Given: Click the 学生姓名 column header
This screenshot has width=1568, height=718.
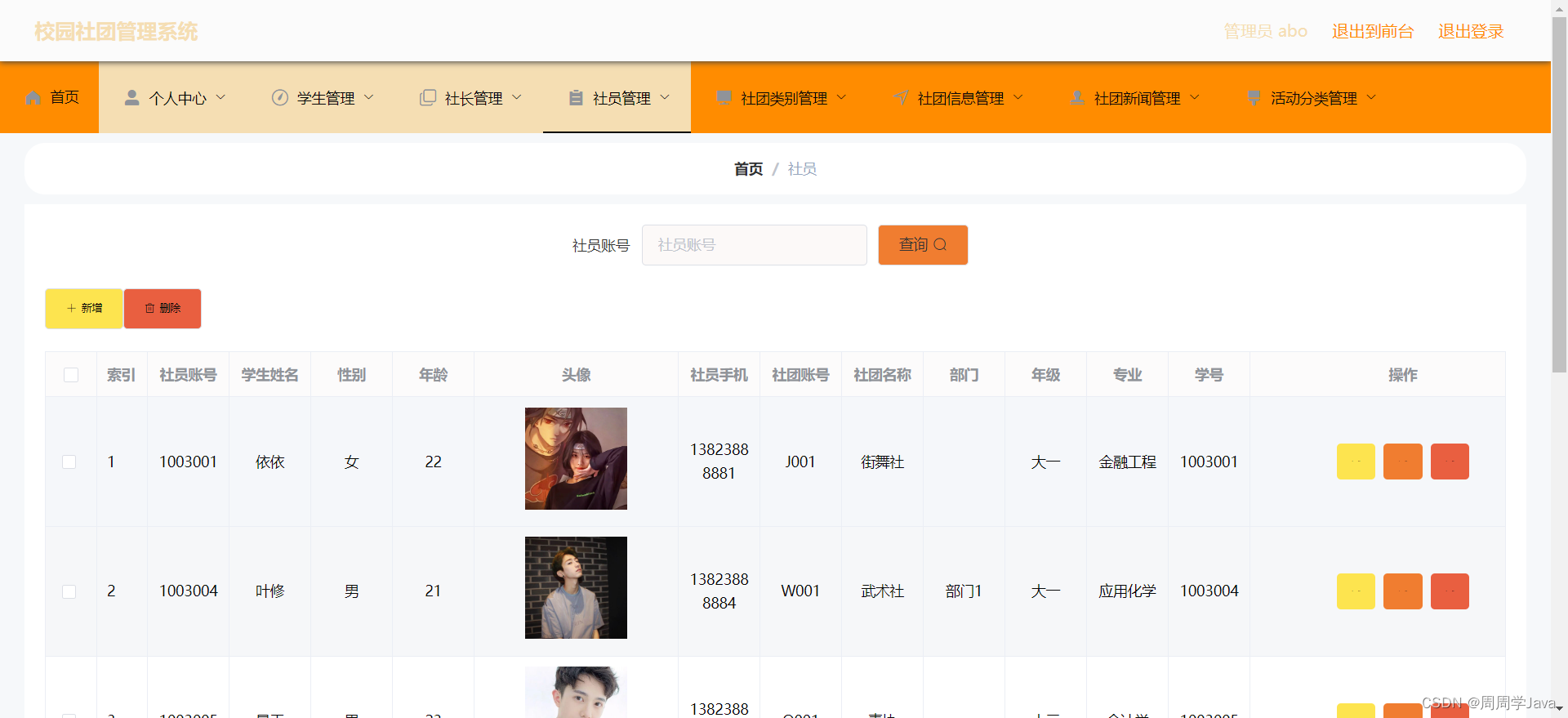Looking at the screenshot, I should point(269,375).
